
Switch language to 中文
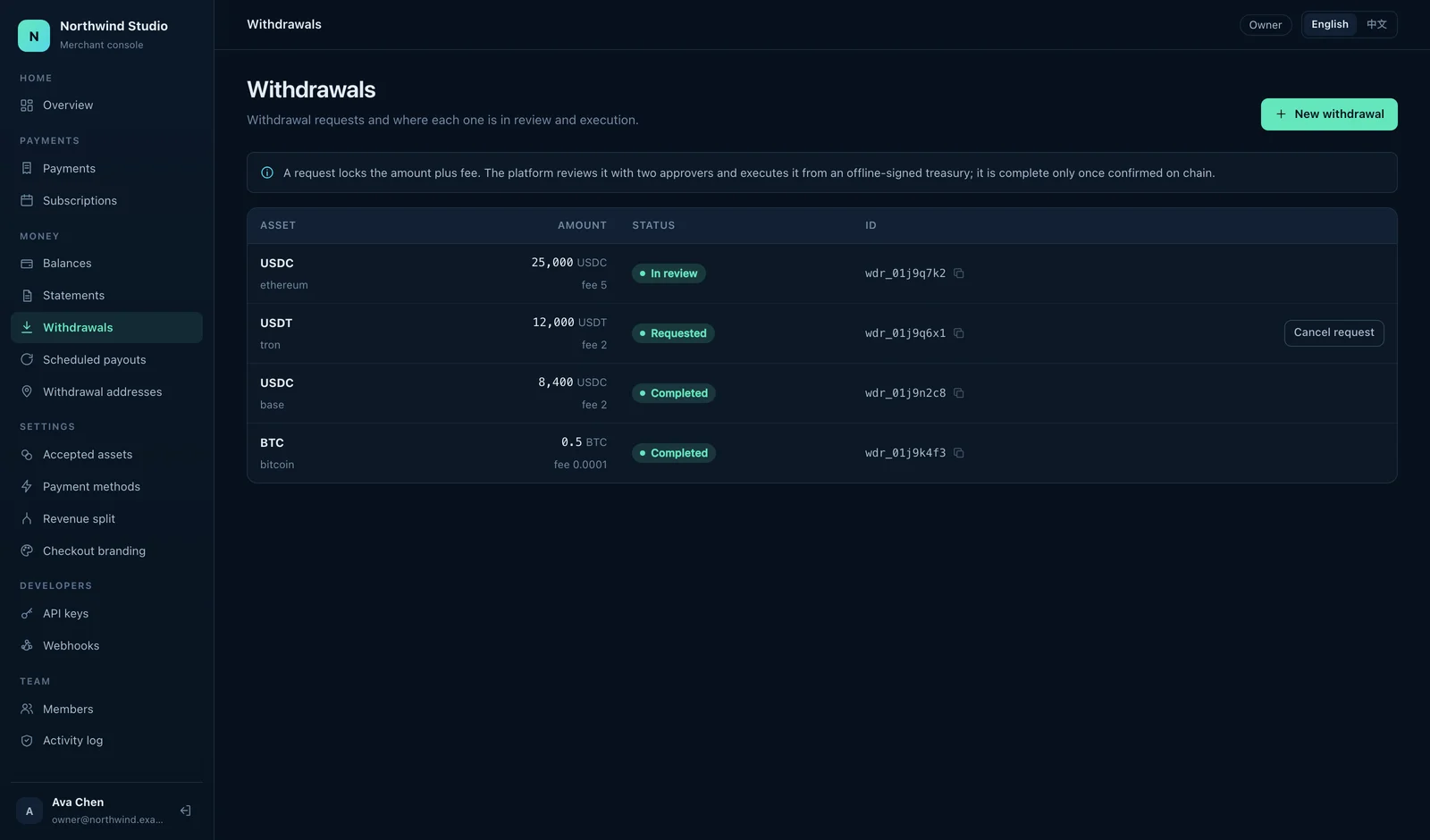1376,25
